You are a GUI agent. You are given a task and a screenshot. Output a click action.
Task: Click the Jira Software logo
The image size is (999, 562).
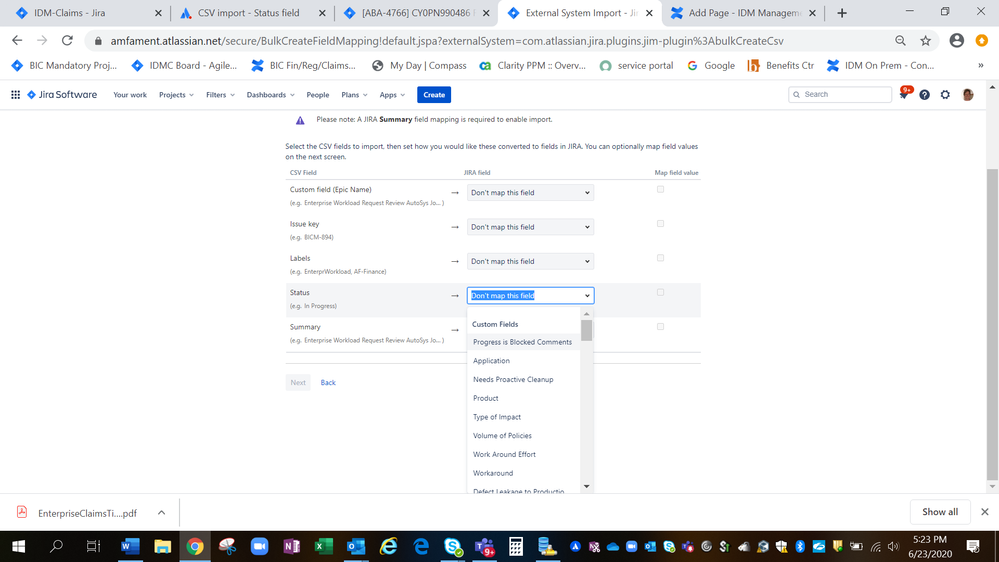[62, 94]
